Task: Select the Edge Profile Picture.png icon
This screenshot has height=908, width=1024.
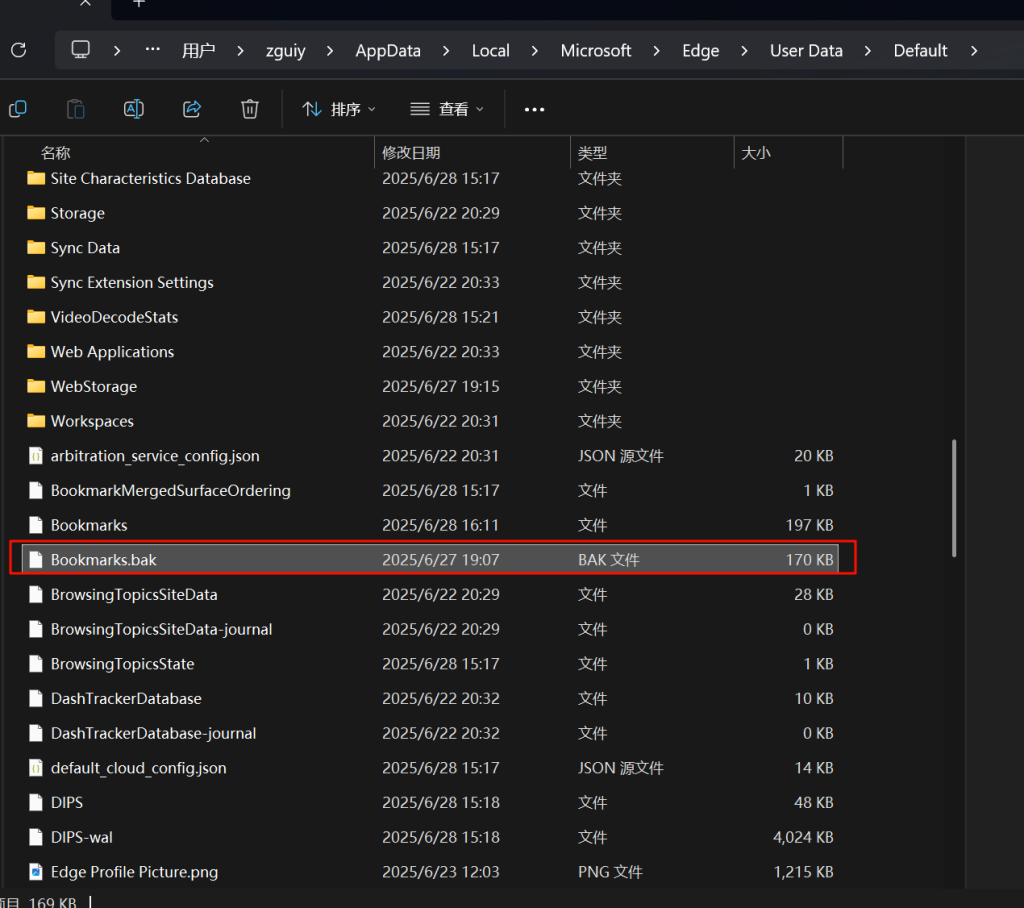Action: click(36, 871)
